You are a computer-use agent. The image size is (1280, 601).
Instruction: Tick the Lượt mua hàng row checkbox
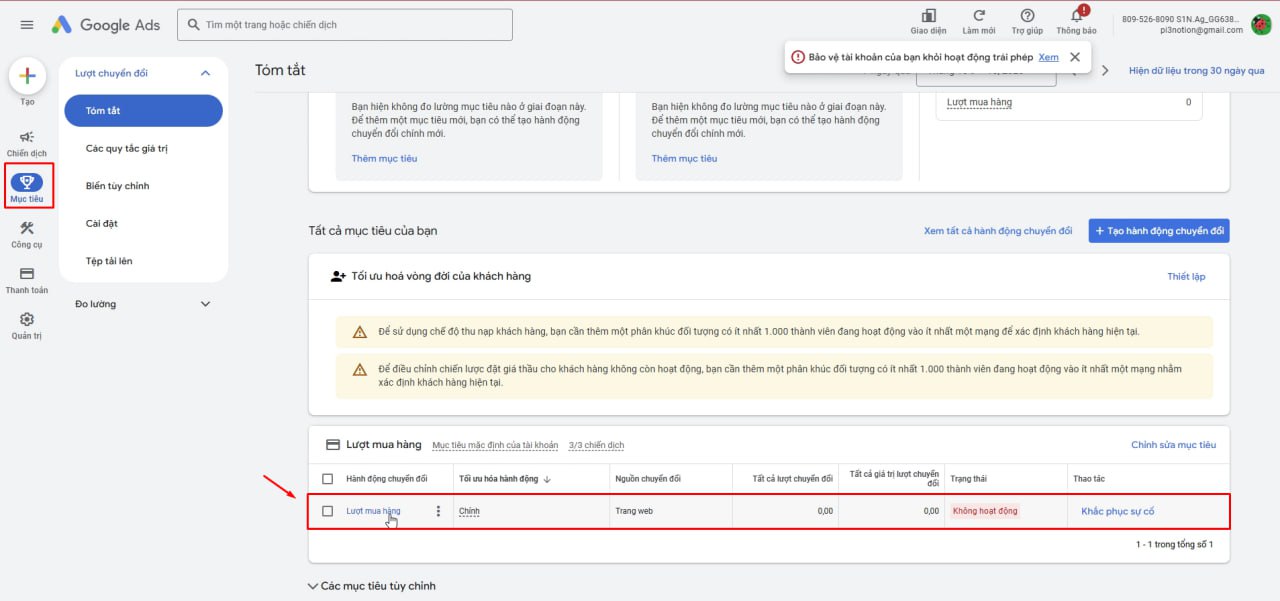point(327,511)
